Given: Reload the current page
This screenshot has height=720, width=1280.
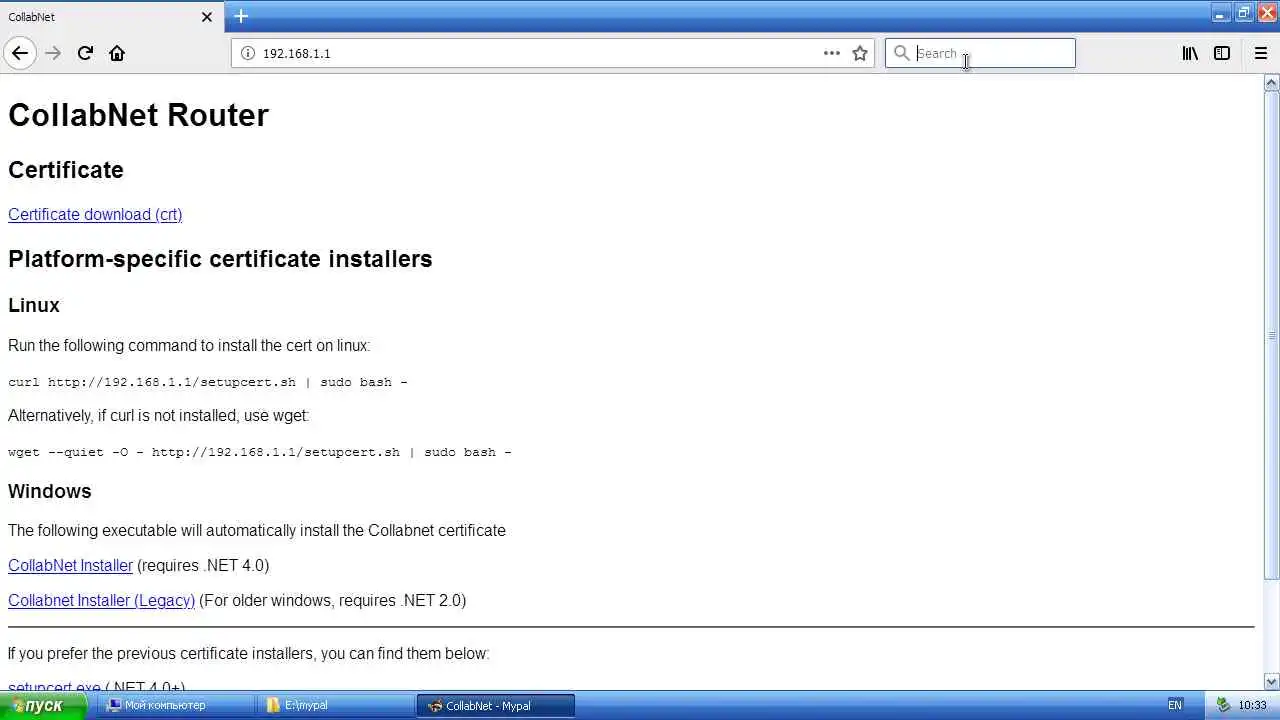Looking at the screenshot, I should click(x=85, y=53).
